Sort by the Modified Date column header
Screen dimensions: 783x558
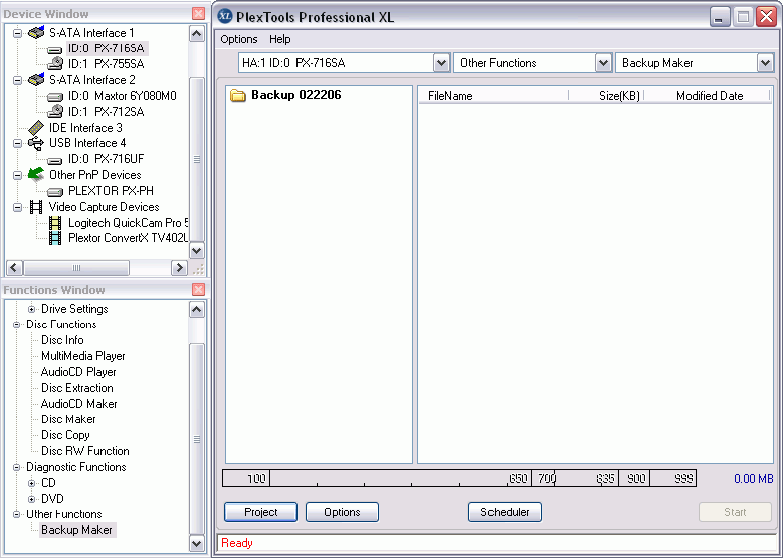pos(707,95)
